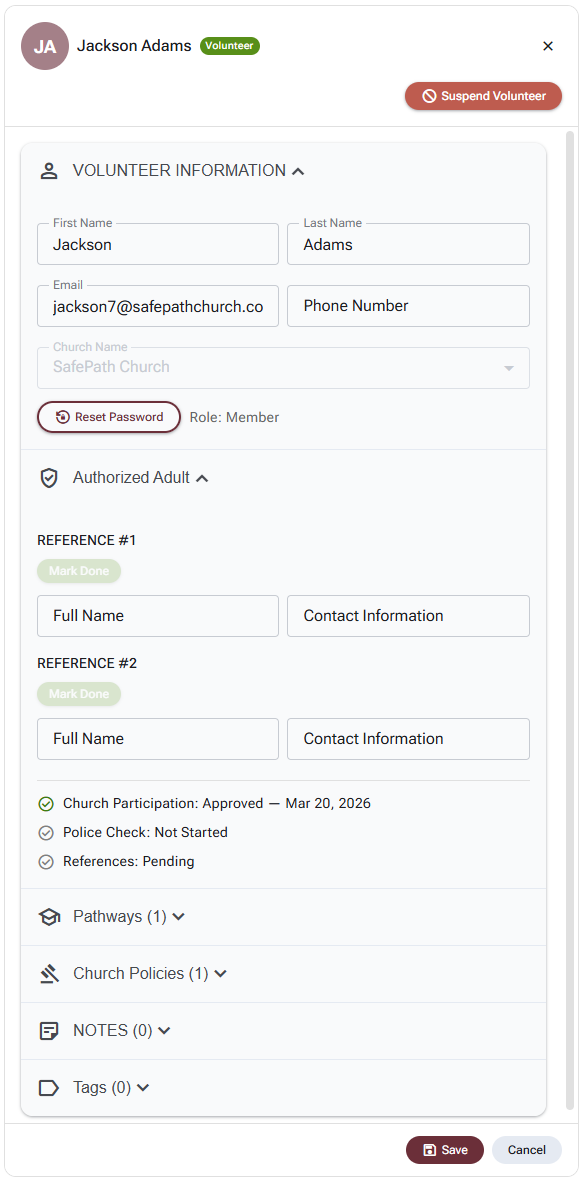The height and width of the screenshot is (1182, 584).
Task: Click the Phone Number input field
Action: [408, 306]
